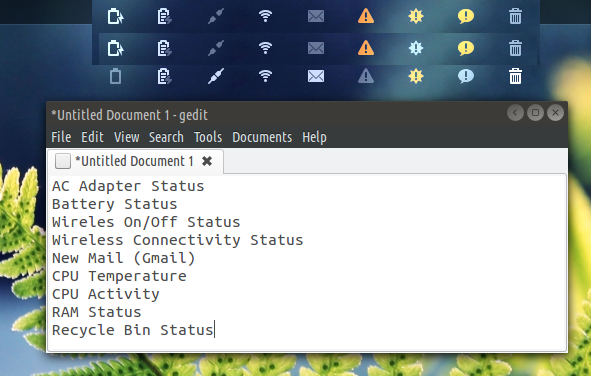Expand the Search menu
This screenshot has height=376, width=591.
click(166, 137)
